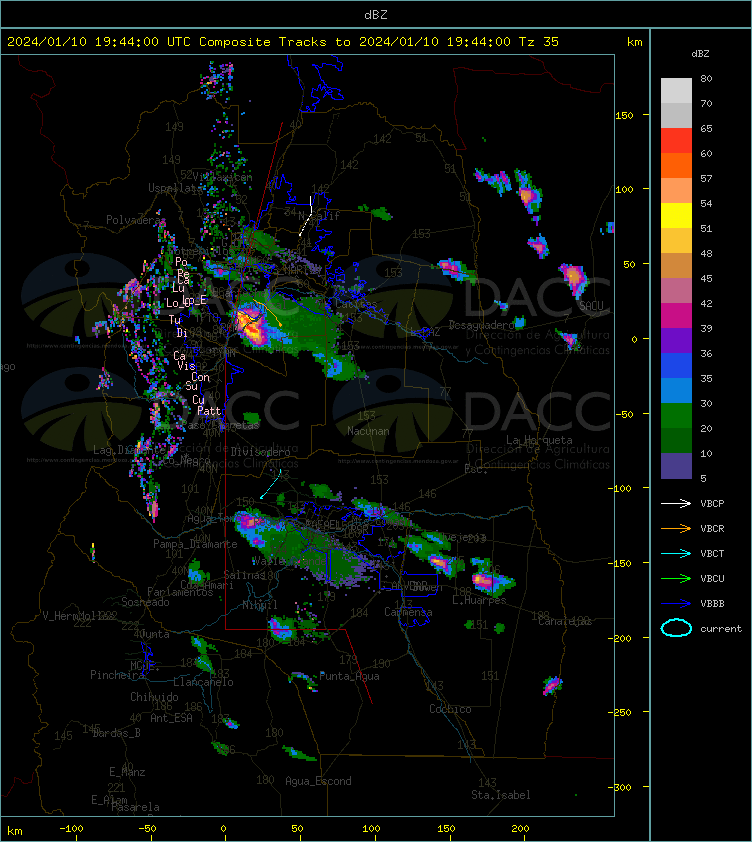Image resolution: width=752 pixels, height=842 pixels.
Task: Click the 'Parlamentos' place label
Action: pyautogui.click(x=180, y=592)
